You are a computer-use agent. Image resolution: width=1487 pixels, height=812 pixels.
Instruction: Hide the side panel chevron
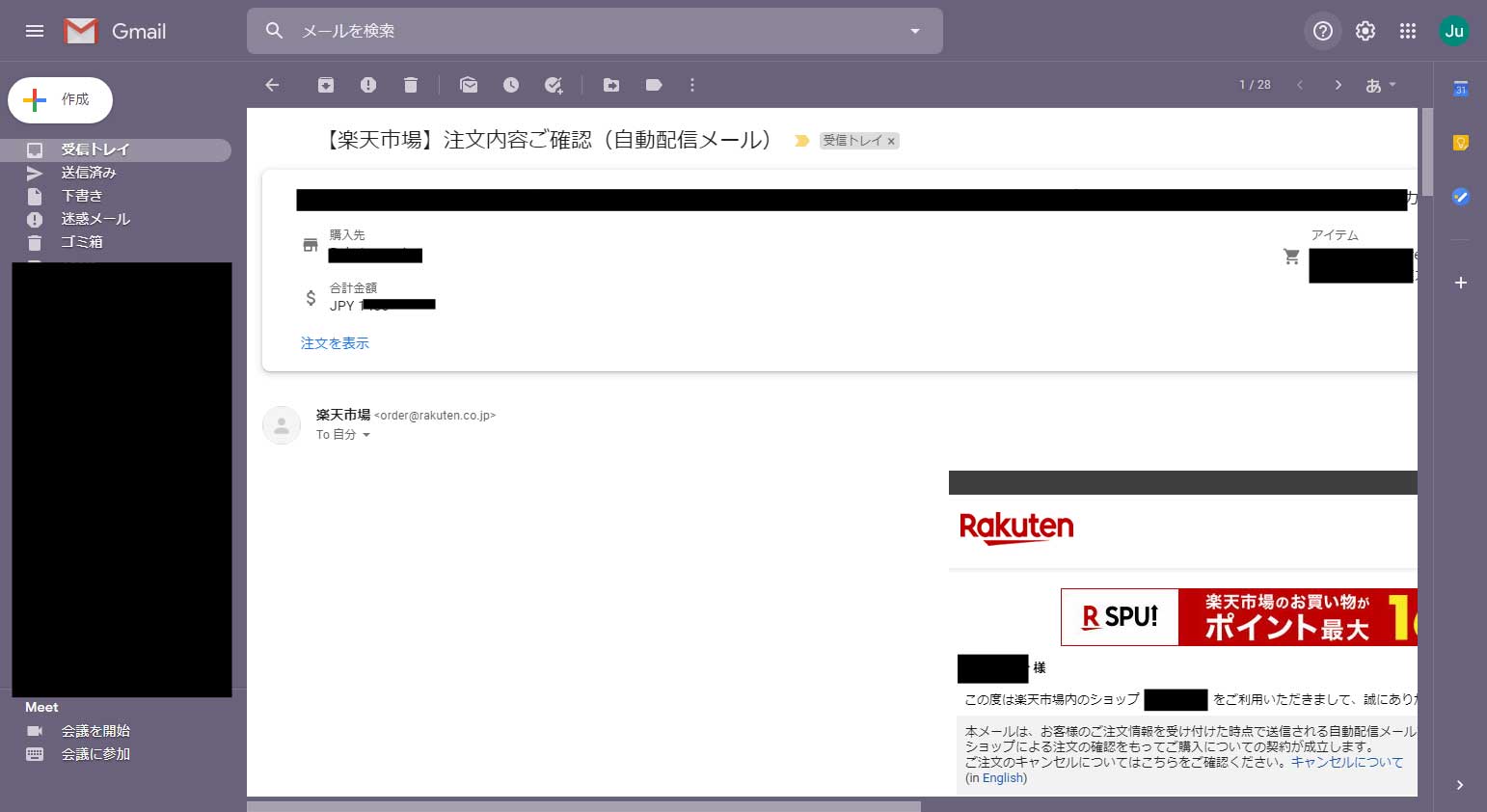tap(1460, 785)
